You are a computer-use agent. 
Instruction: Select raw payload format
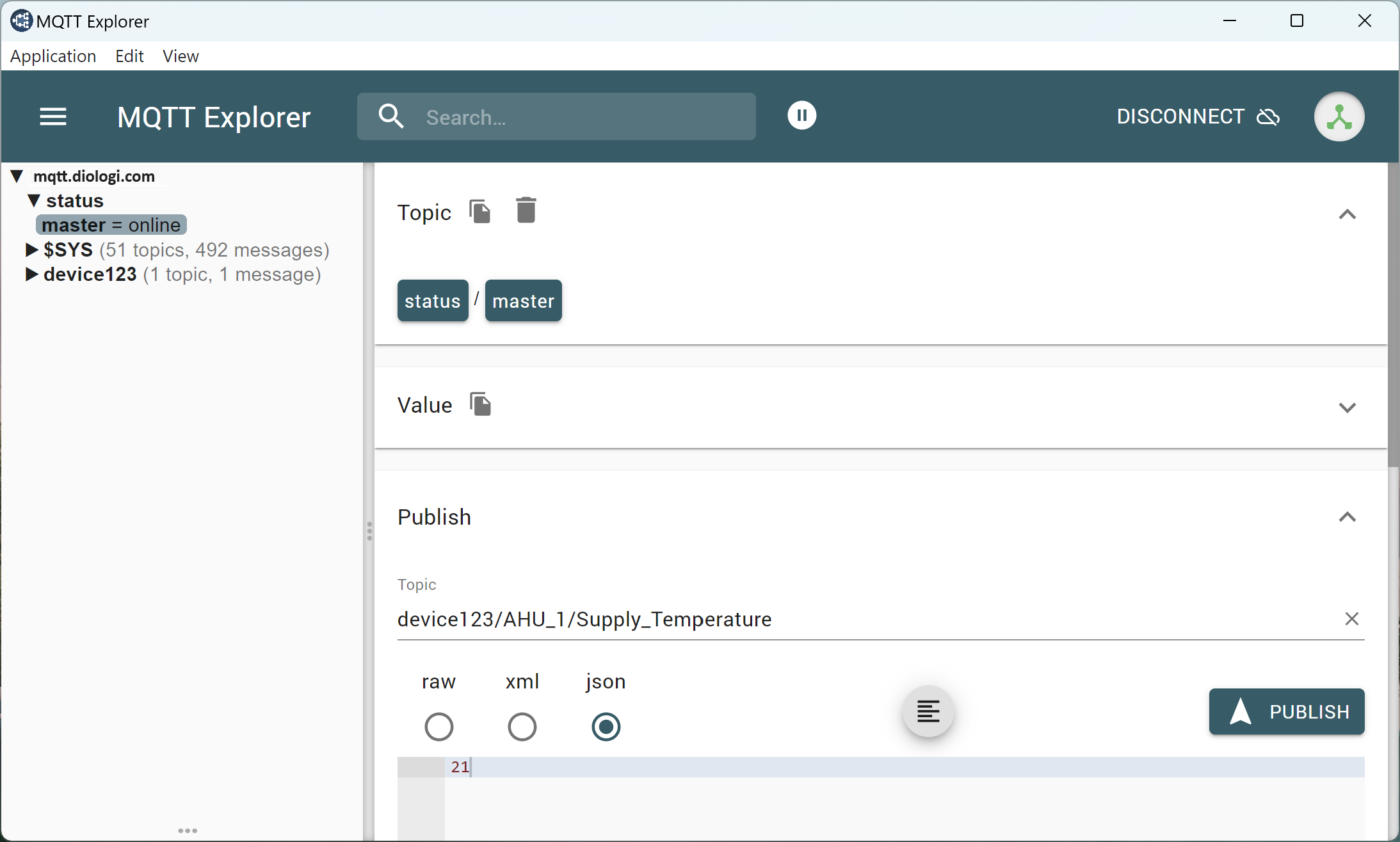[x=439, y=727]
